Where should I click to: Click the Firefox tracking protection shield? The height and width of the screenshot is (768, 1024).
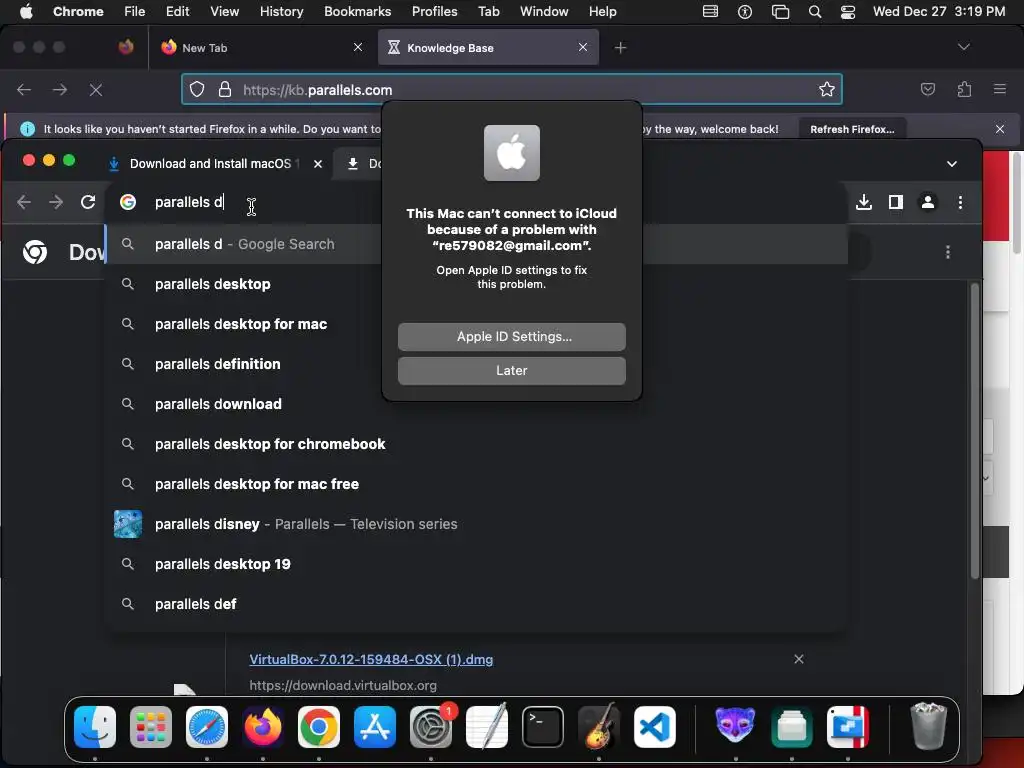[197, 89]
